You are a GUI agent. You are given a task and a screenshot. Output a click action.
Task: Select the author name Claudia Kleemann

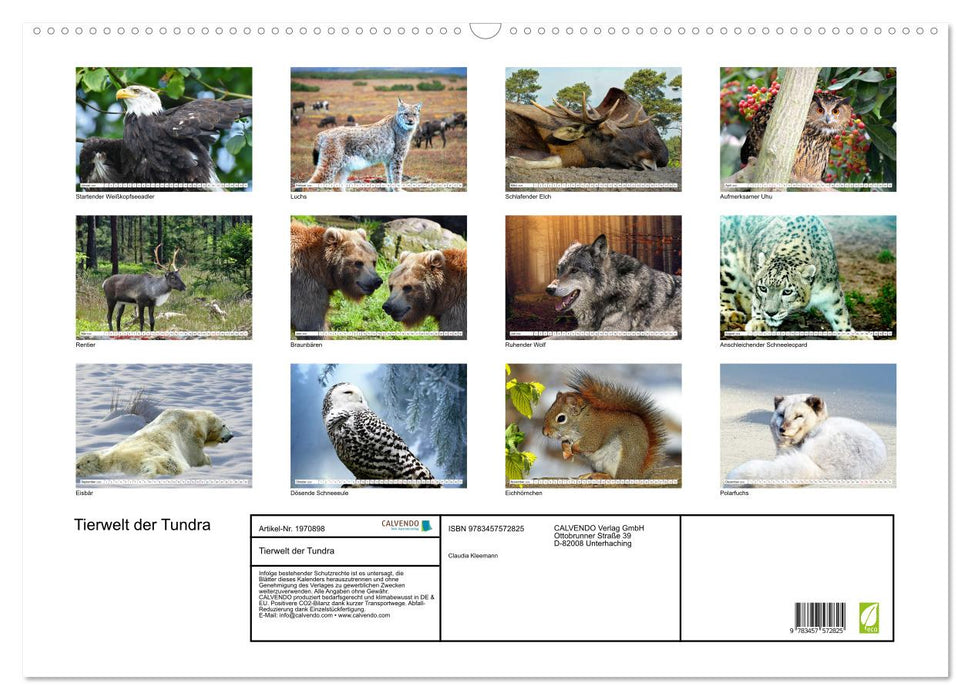[x=474, y=555]
